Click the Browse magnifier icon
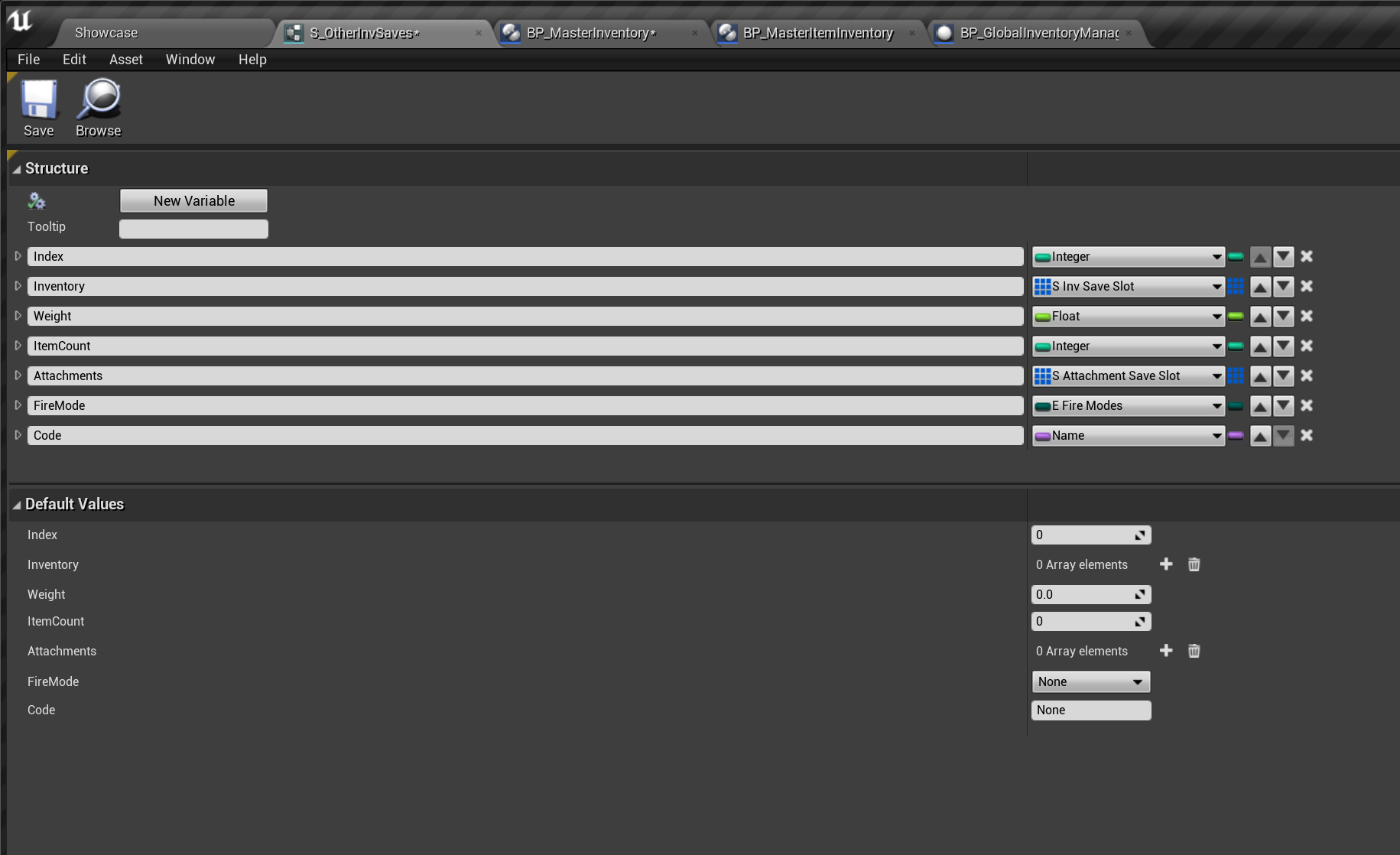 (x=99, y=100)
